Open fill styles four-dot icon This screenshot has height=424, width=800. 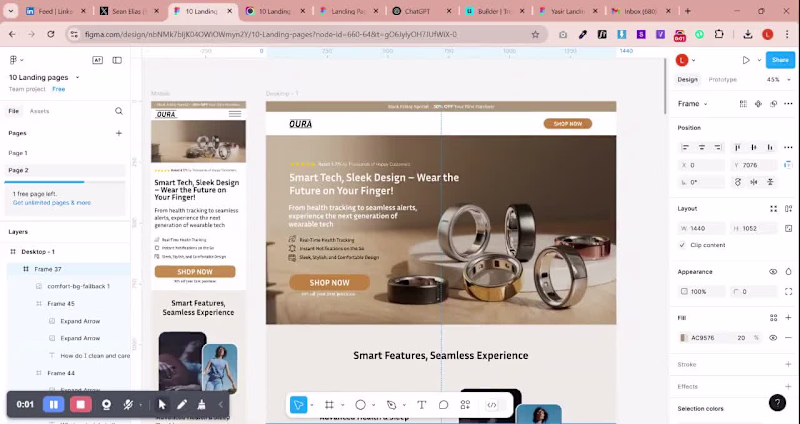click(773, 318)
